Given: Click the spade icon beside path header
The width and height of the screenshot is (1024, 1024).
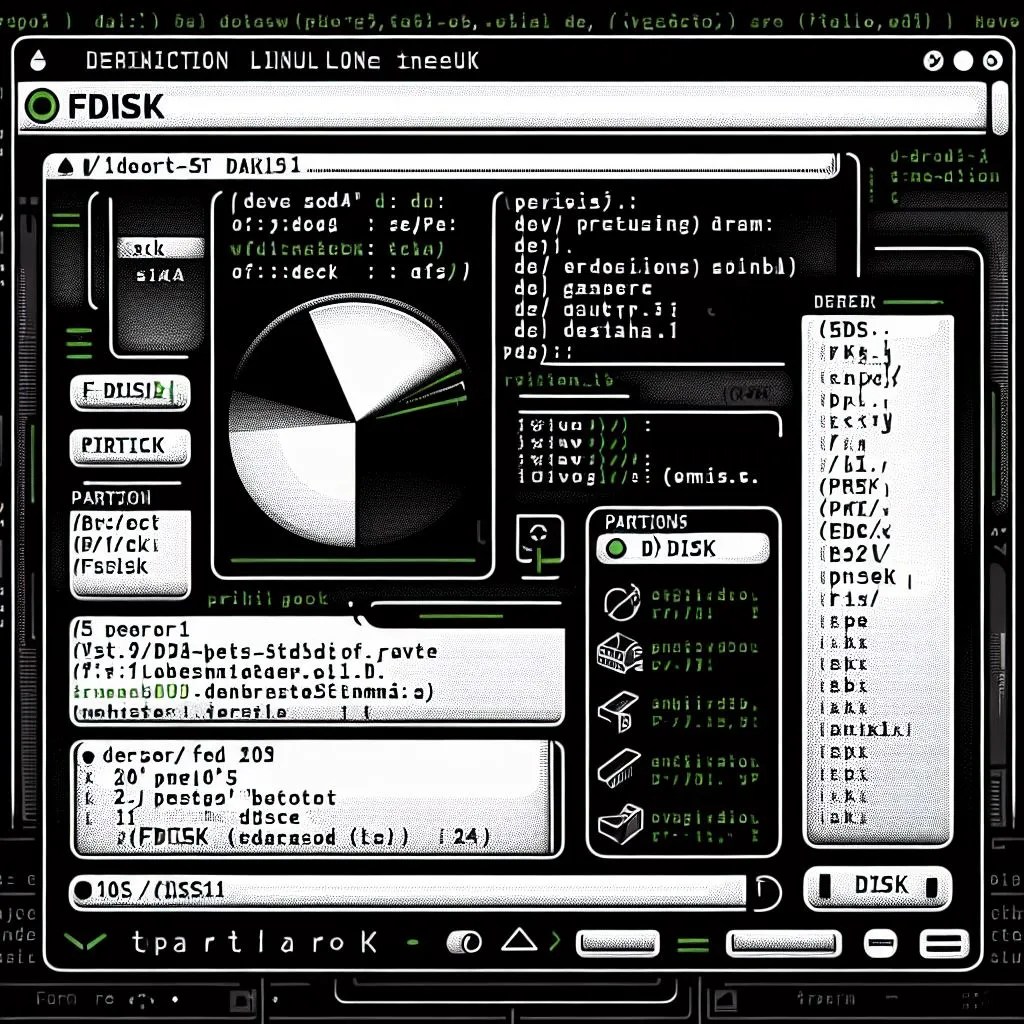Looking at the screenshot, I should [65, 167].
